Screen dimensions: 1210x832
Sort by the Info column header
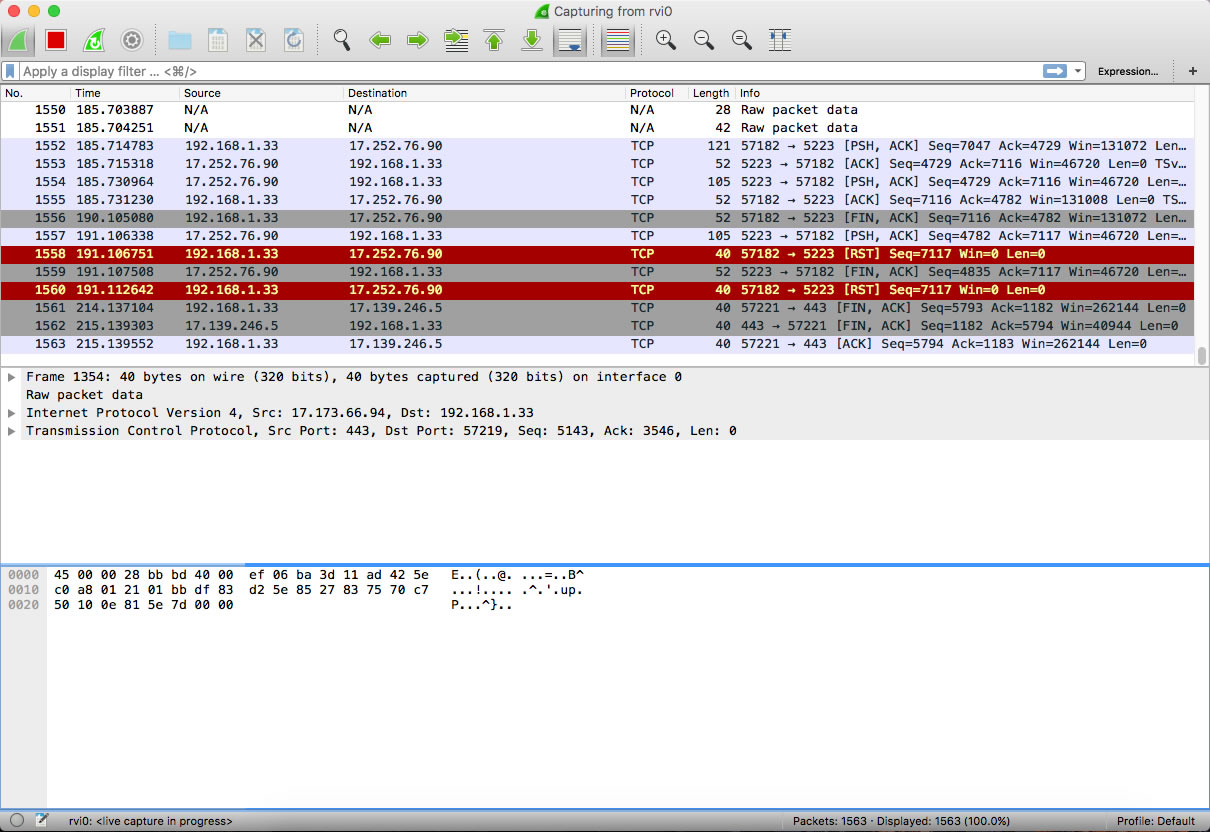[x=965, y=93]
